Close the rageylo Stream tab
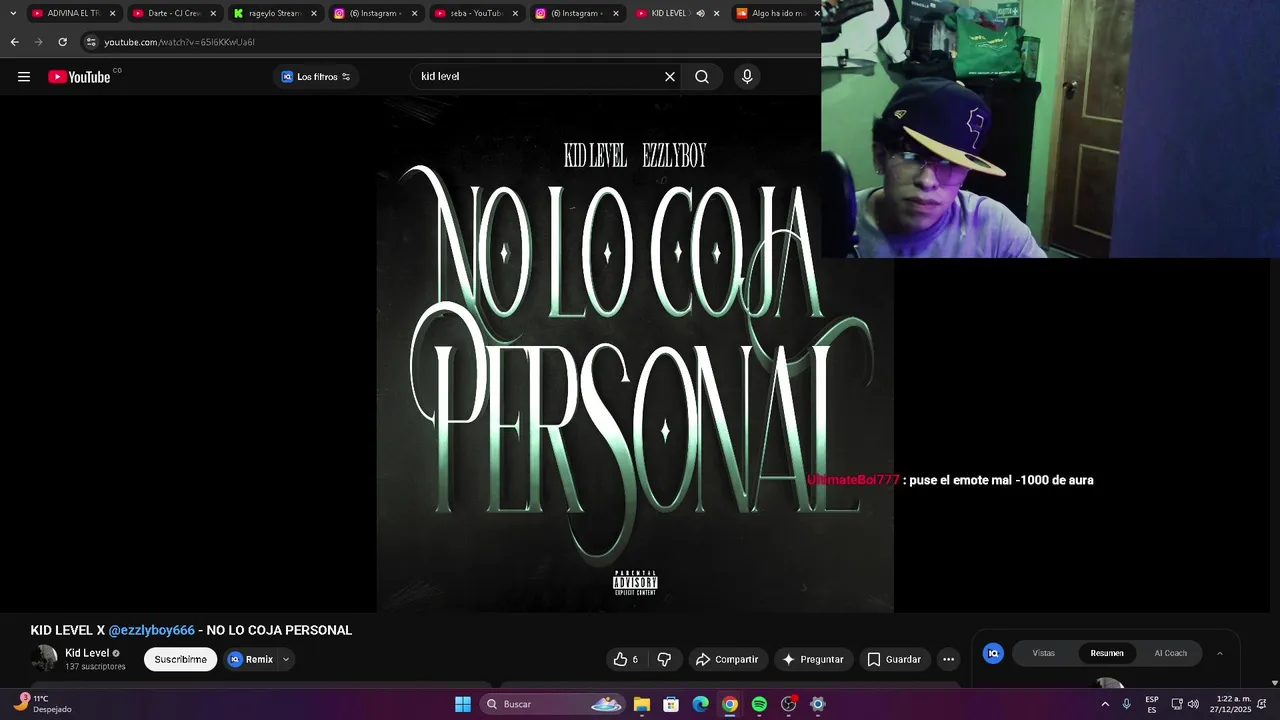 314,13
